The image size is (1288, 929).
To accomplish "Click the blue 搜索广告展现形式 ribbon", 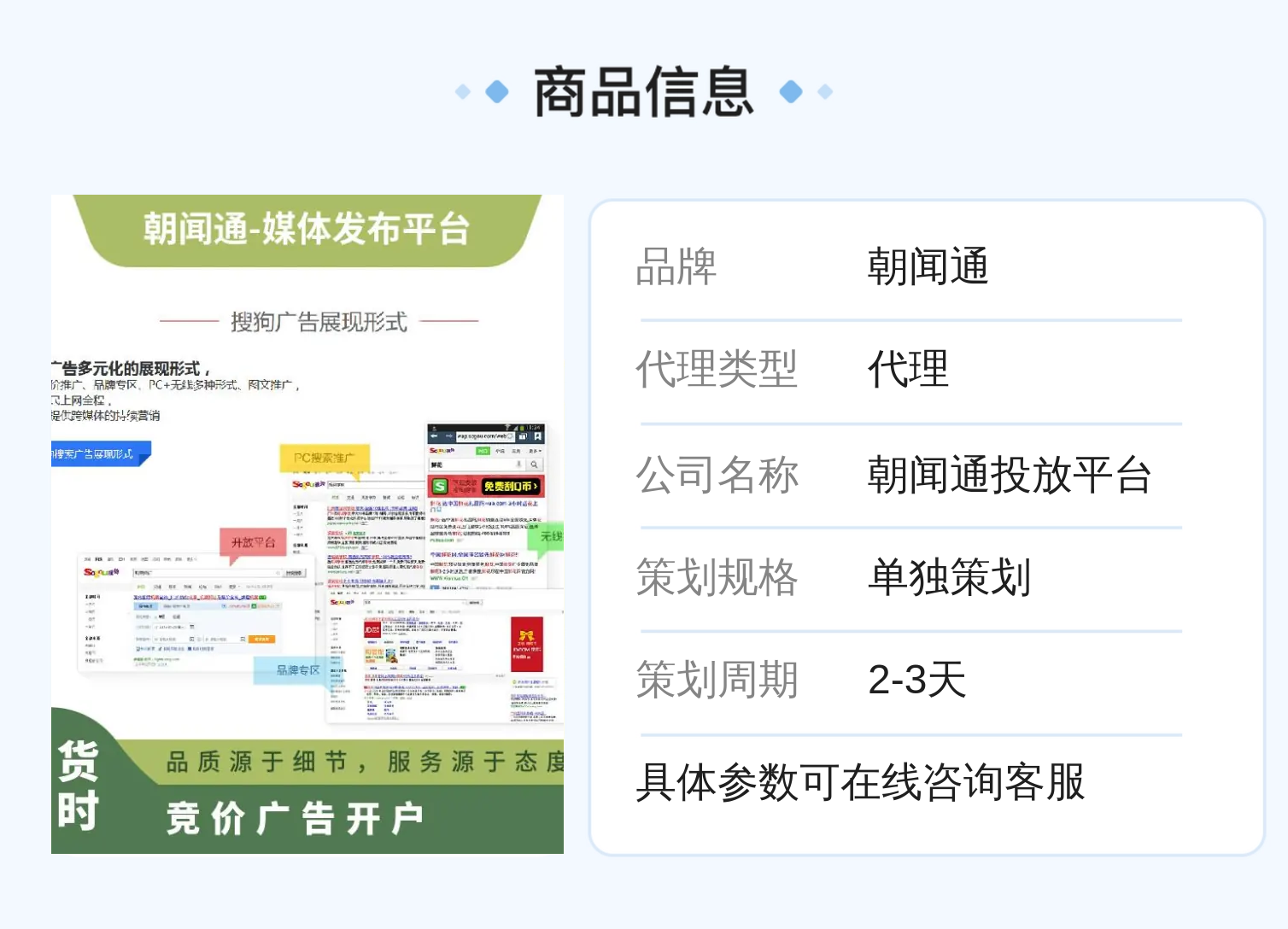I will pos(101,453).
